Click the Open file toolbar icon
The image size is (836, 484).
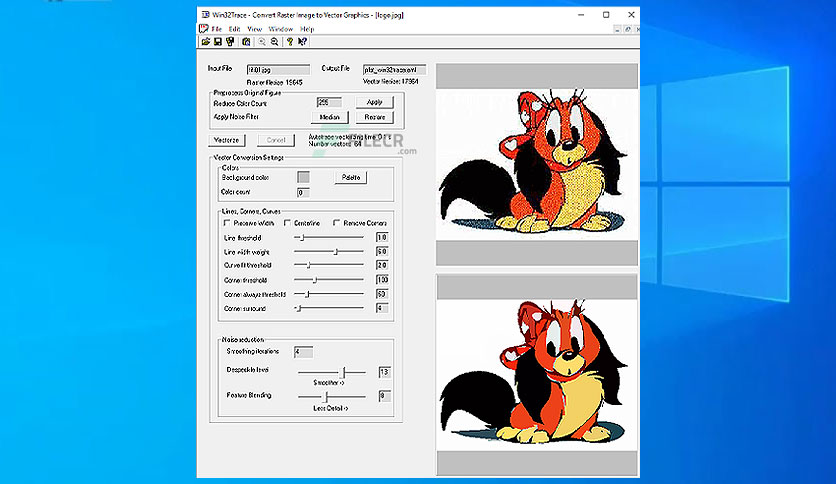(x=205, y=42)
